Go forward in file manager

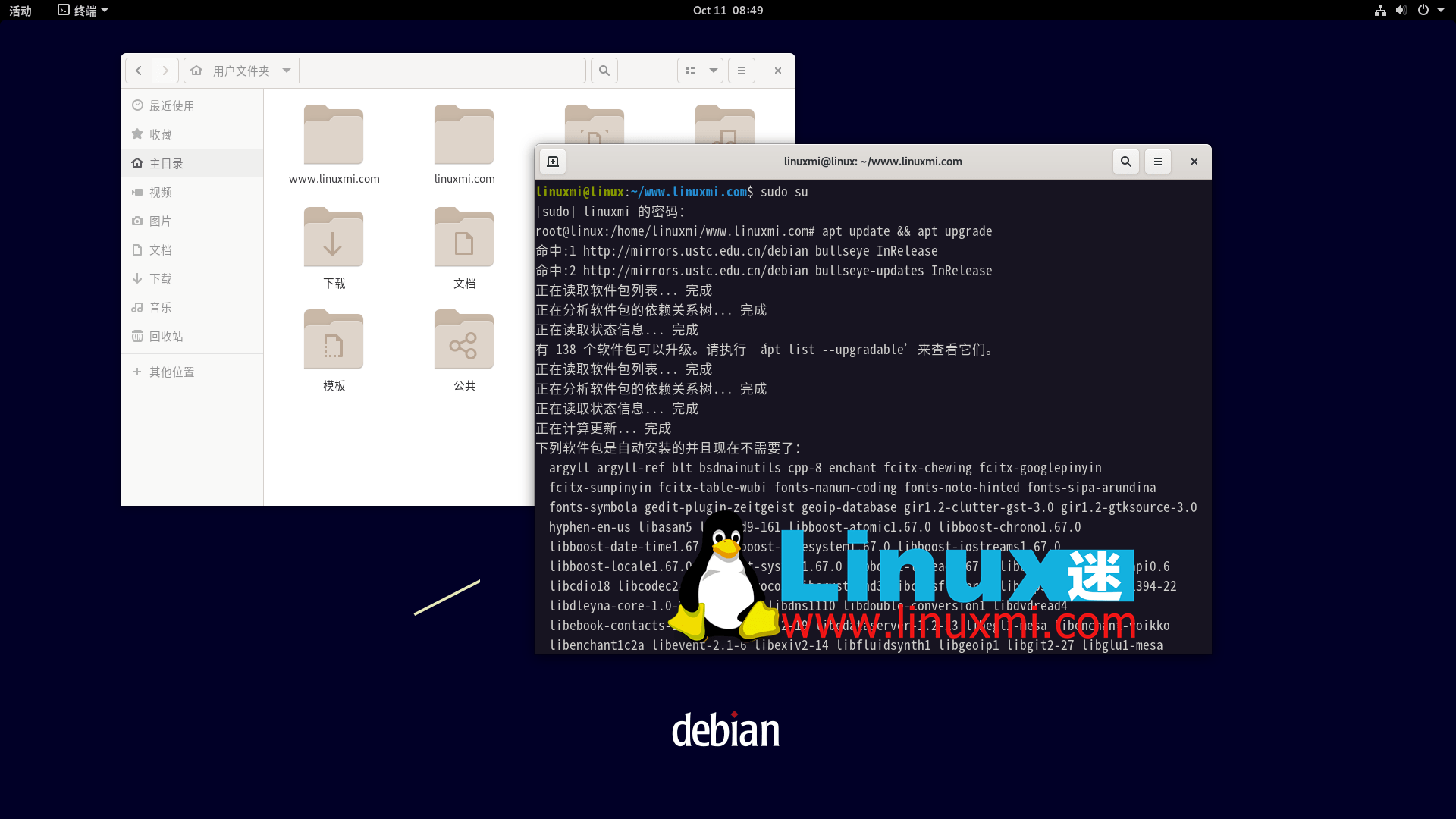coord(165,71)
